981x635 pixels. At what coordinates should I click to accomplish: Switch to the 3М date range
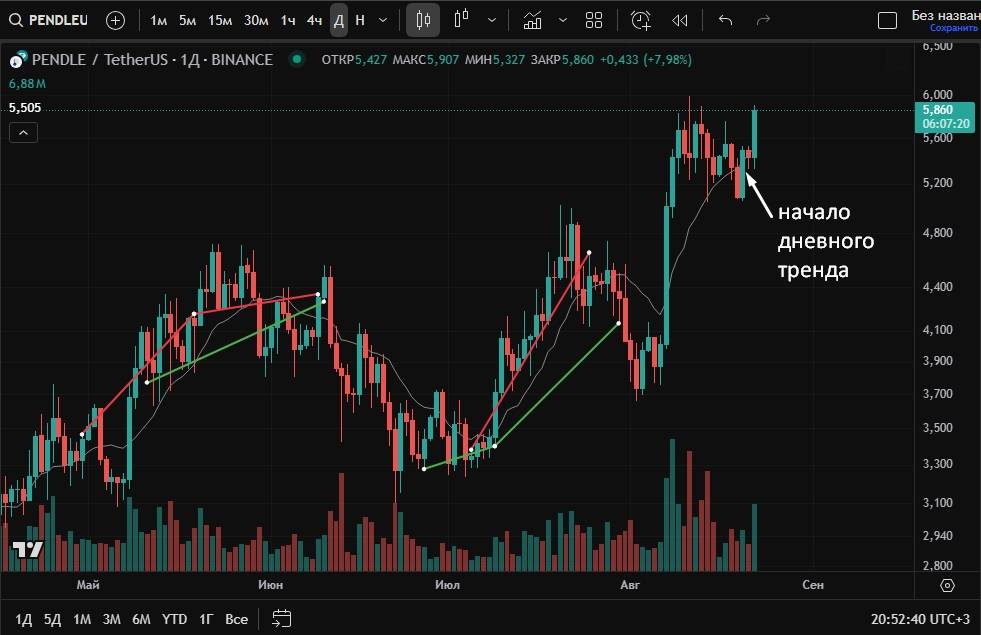(111, 619)
